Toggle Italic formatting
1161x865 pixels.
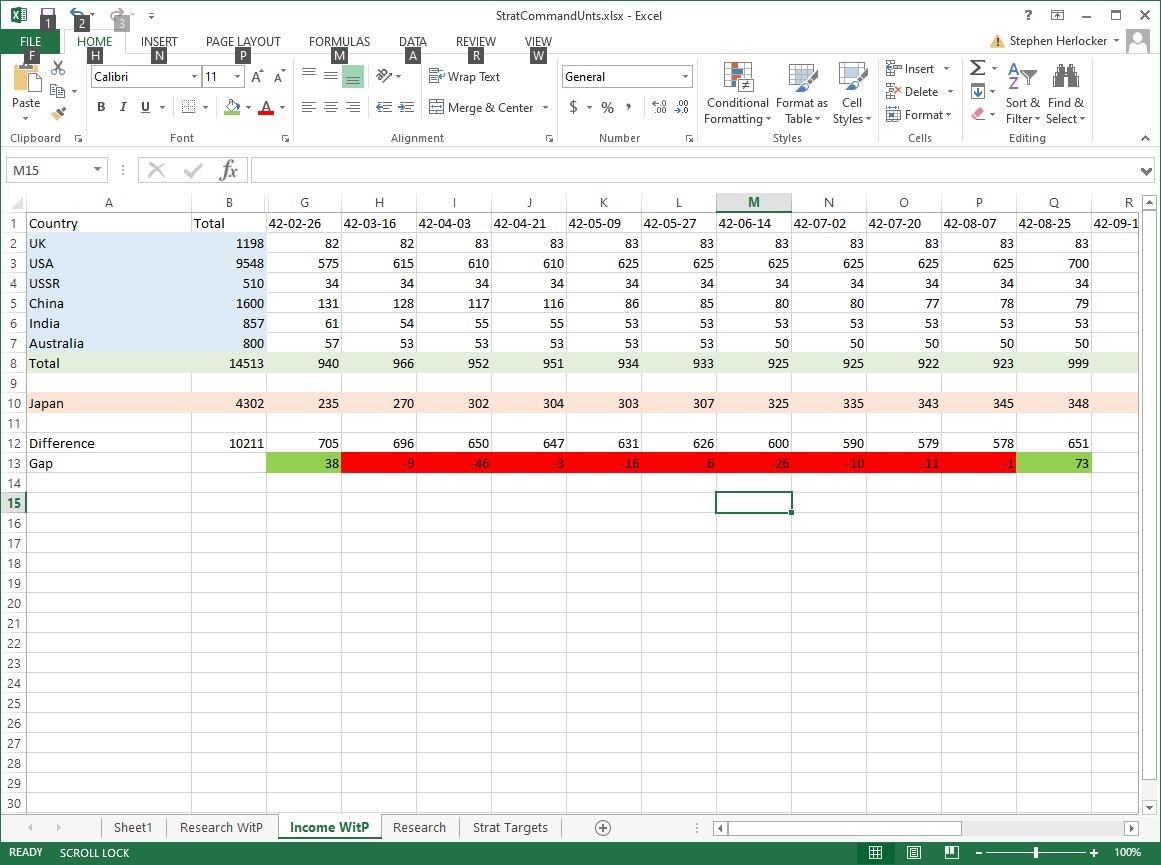point(123,107)
